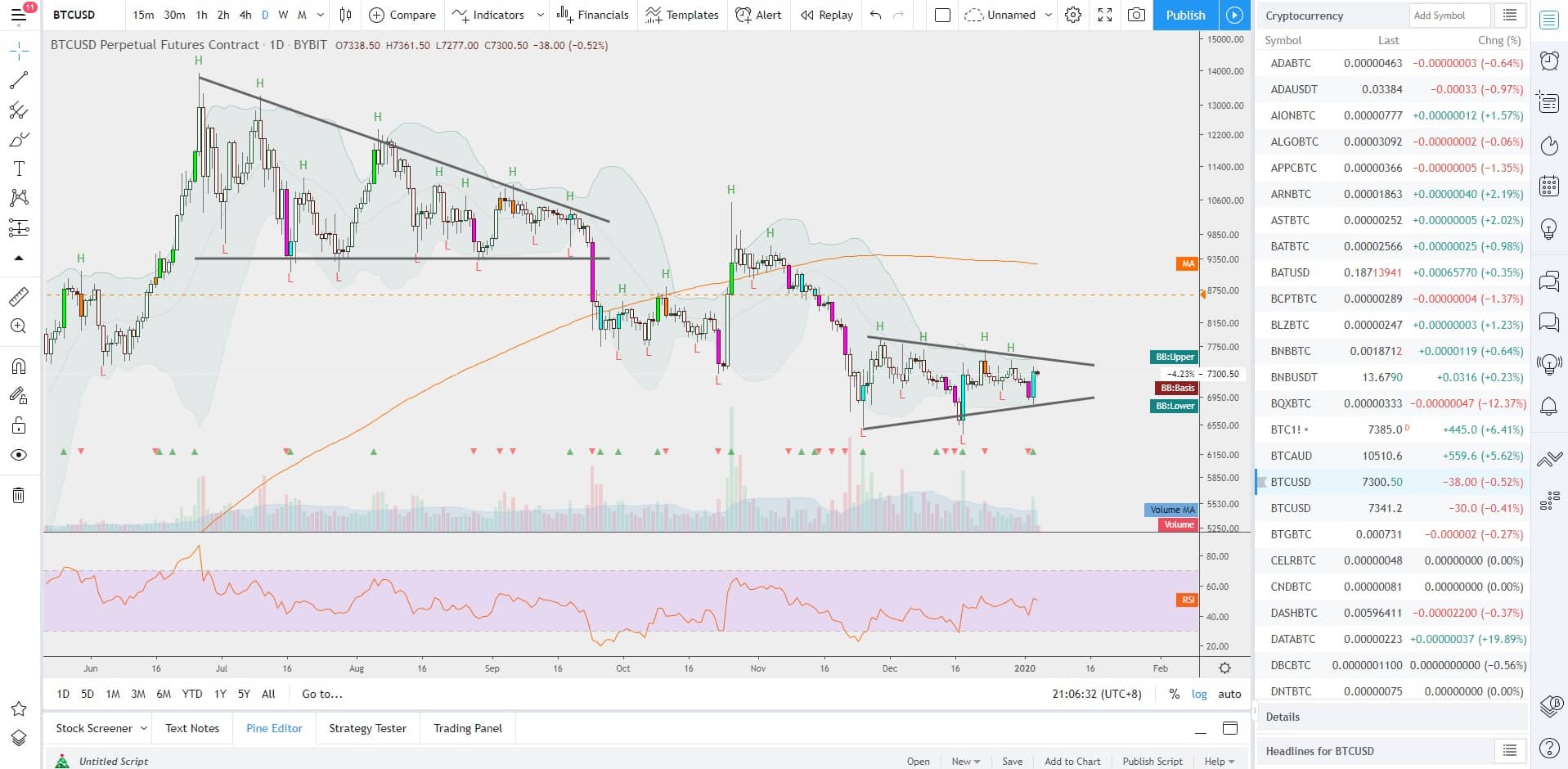This screenshot has width=1568, height=769.
Task: Open the object tree icon
Action: (19, 738)
